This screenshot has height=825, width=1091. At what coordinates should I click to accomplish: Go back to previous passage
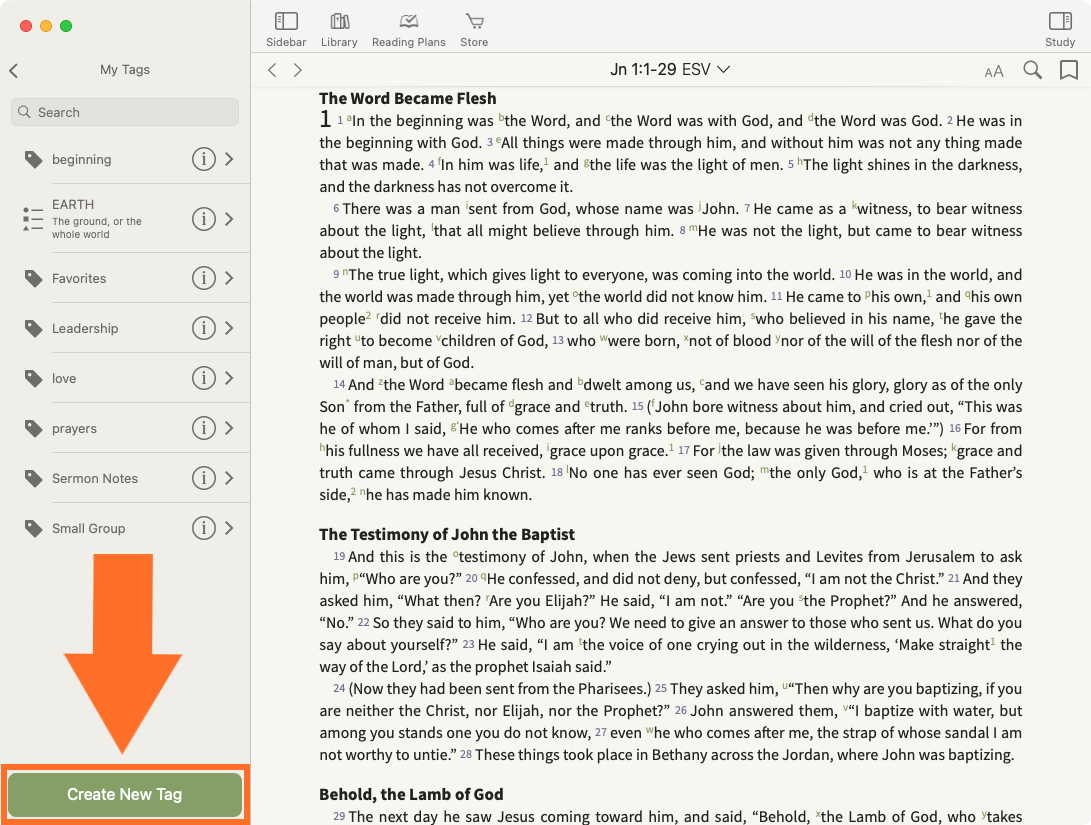click(273, 70)
